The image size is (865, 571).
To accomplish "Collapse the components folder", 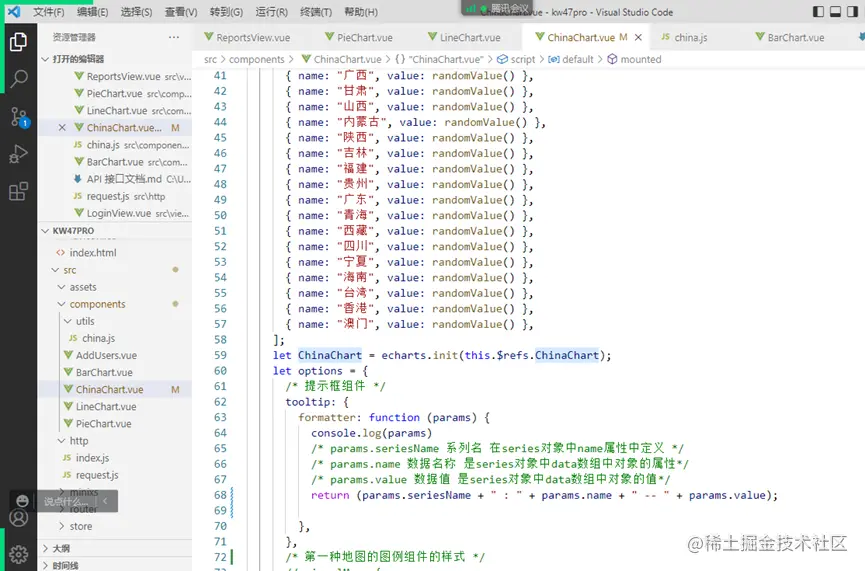I will click(97, 304).
